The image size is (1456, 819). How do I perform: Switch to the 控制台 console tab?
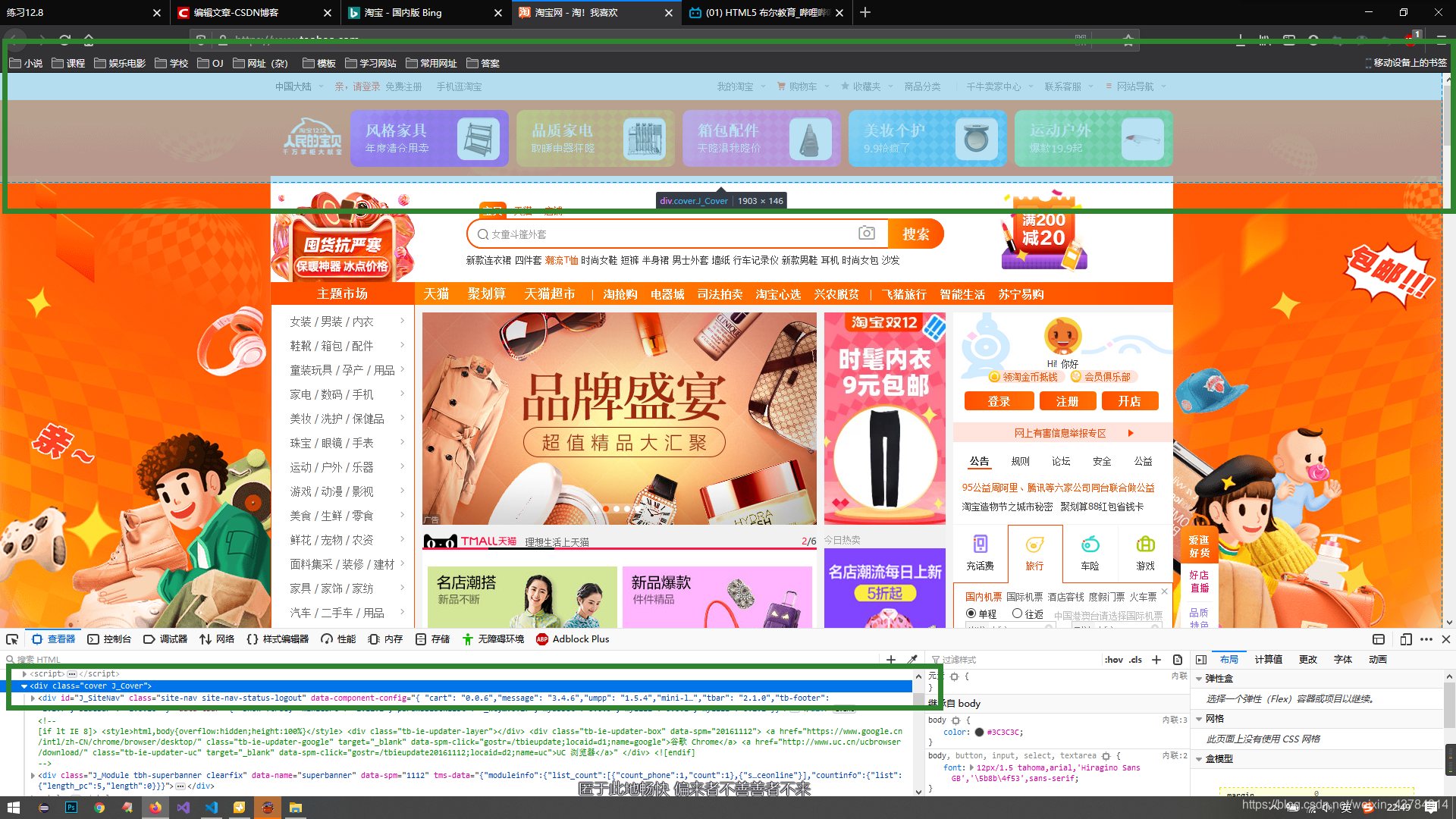click(109, 639)
